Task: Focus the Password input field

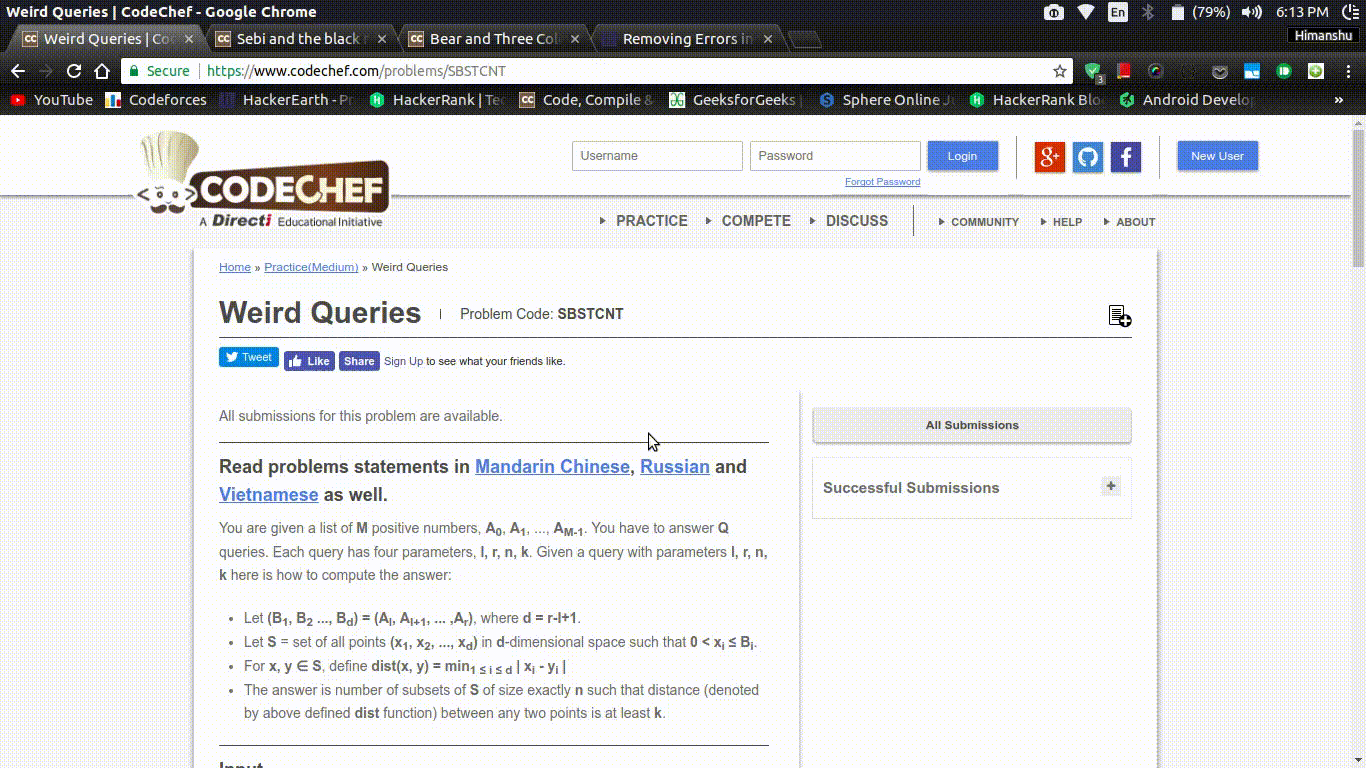Action: [x=835, y=156]
